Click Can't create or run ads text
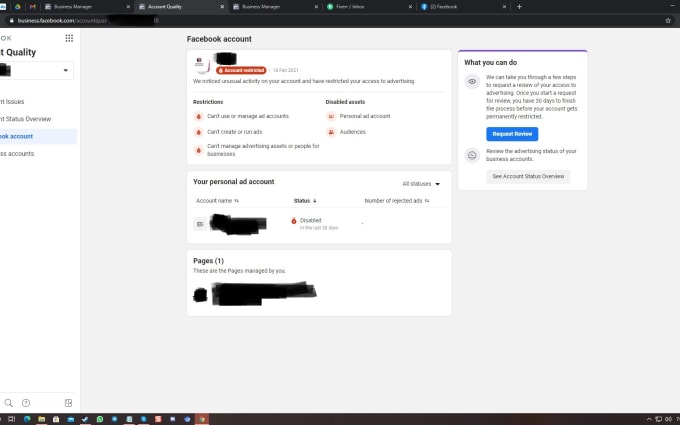Image resolution: width=680 pixels, height=425 pixels. tap(235, 132)
